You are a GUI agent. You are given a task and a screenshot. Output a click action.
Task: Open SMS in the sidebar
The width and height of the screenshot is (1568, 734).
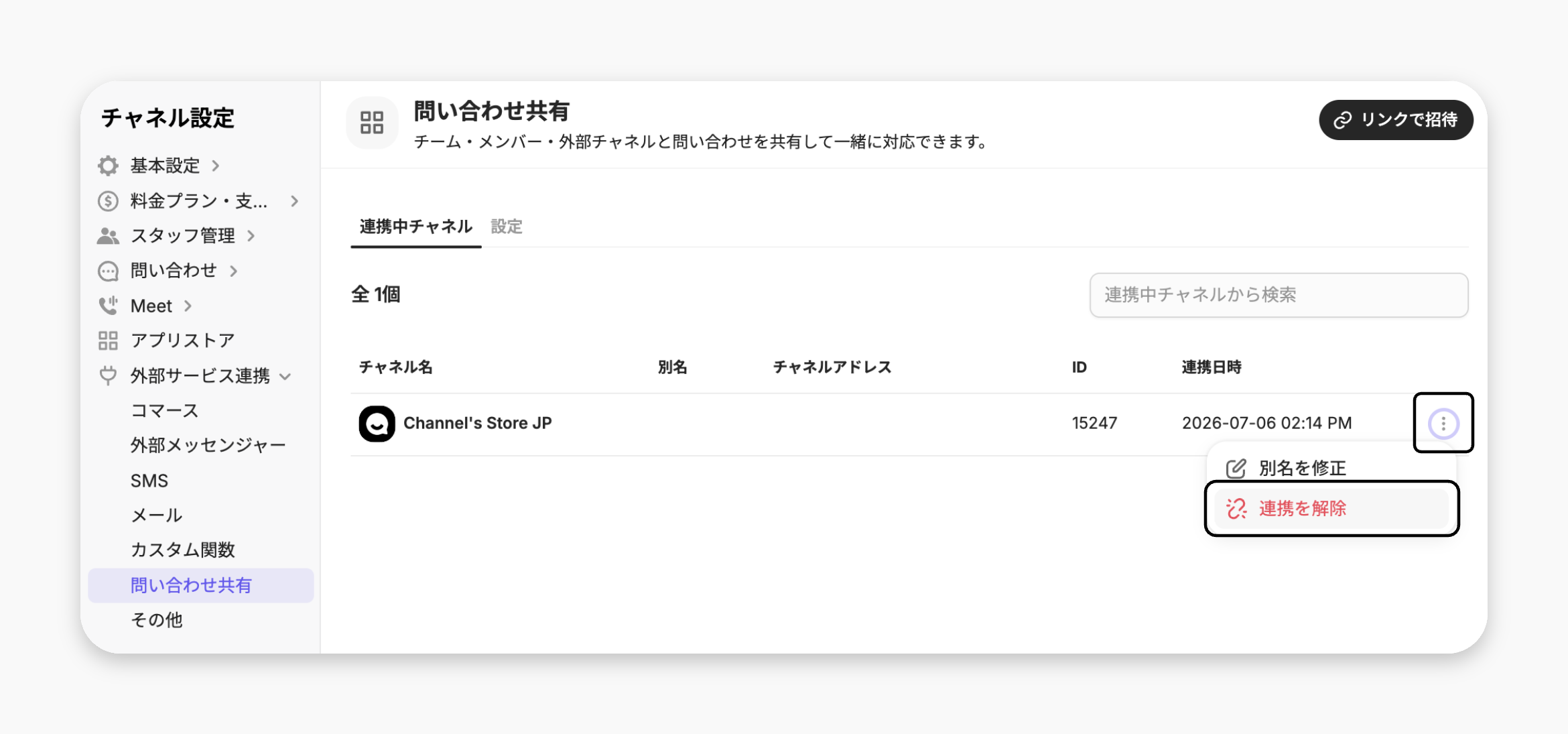click(149, 481)
